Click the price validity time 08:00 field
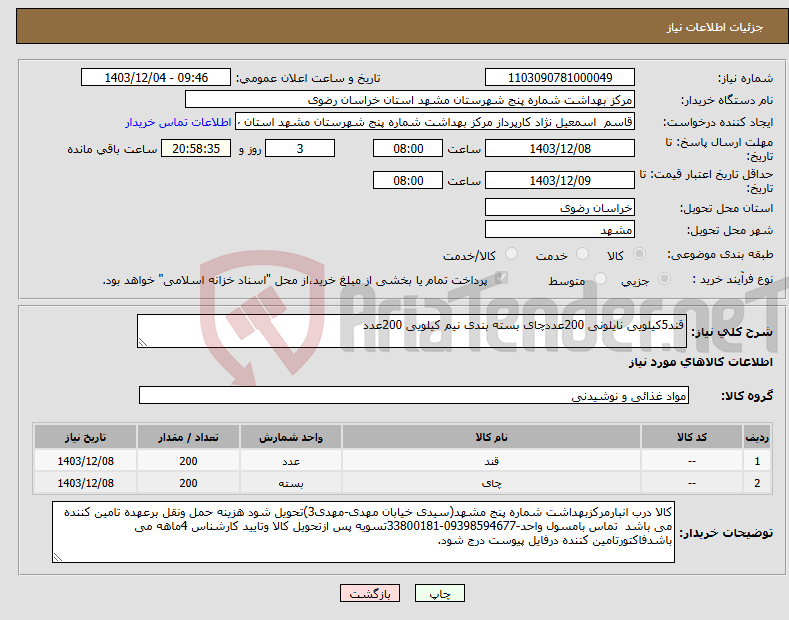The height and width of the screenshot is (620, 789). tap(408, 180)
